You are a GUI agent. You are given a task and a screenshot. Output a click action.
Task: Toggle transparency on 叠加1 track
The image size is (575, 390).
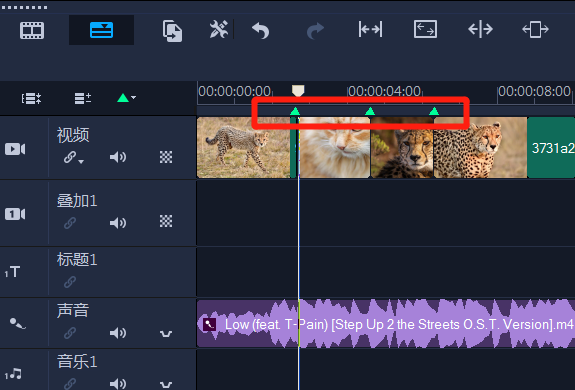[166, 221]
